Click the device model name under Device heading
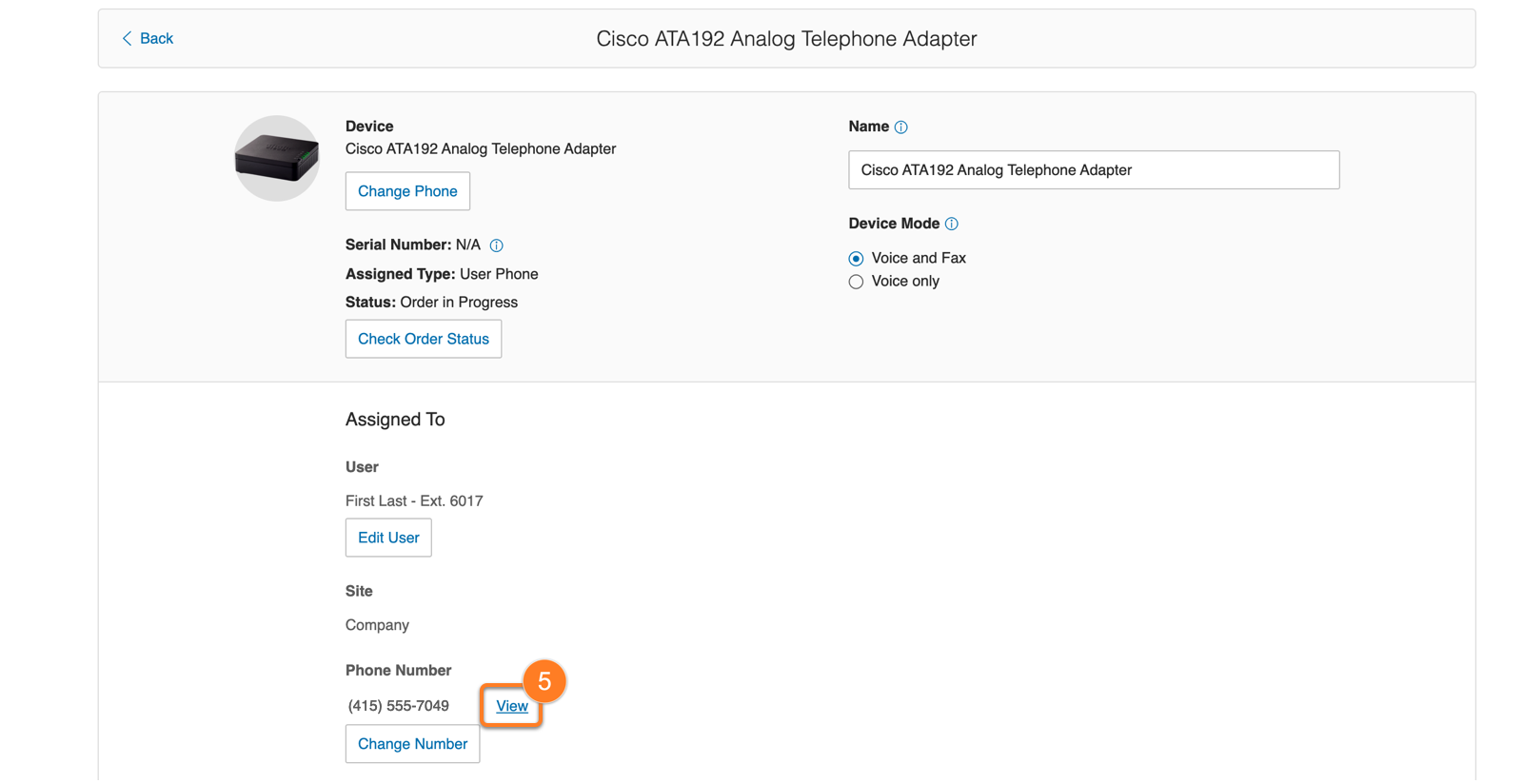The image size is (1523, 784). (481, 149)
